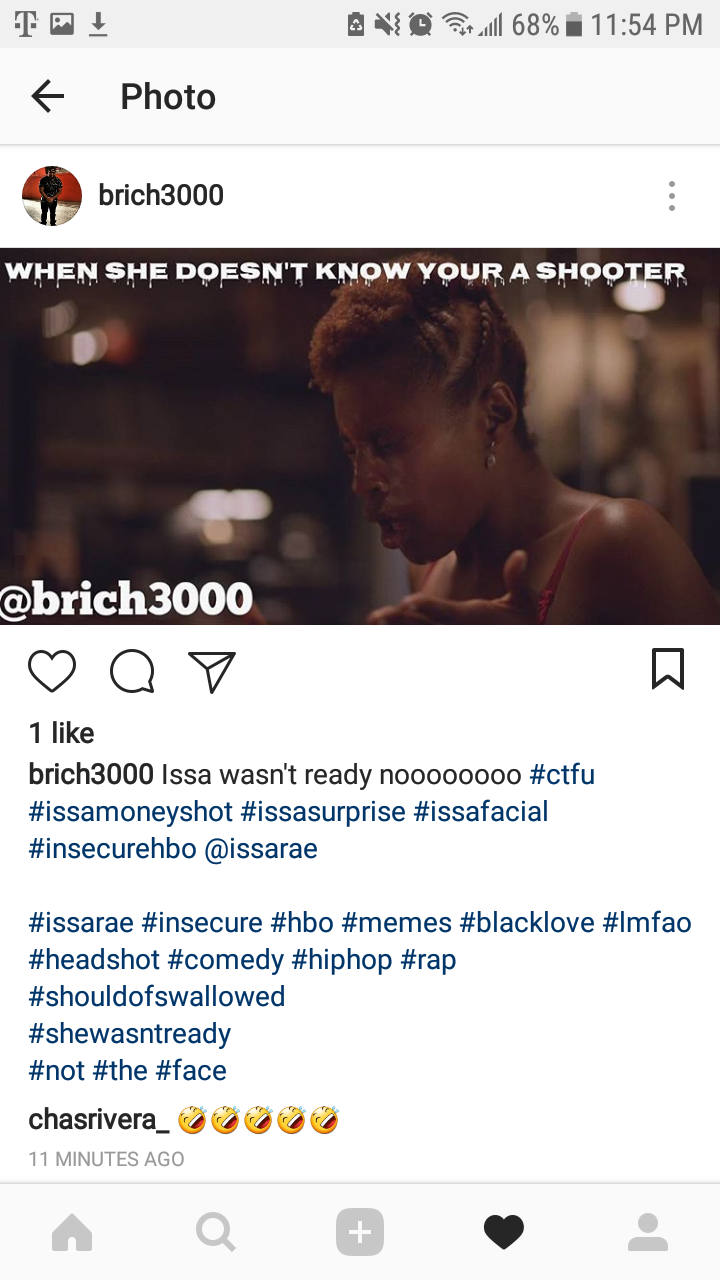Screen dimensions: 720x1280
Task: Share the post via paper plane icon
Action: (x=212, y=671)
